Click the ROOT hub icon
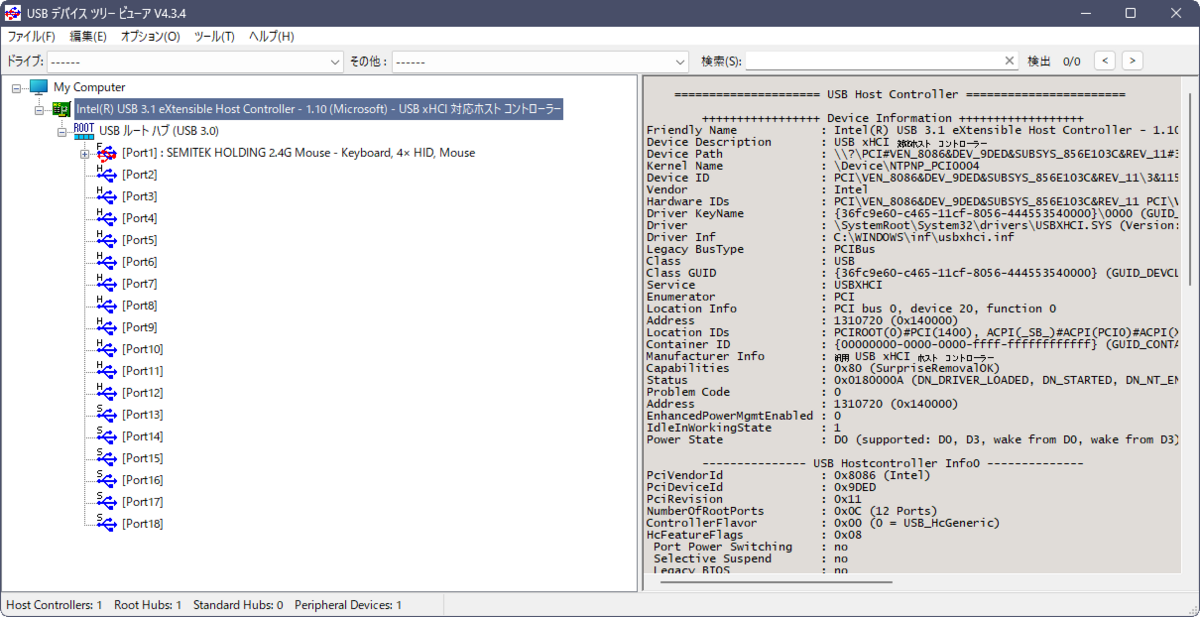Image resolution: width=1200 pixels, height=617 pixels. click(x=84, y=131)
